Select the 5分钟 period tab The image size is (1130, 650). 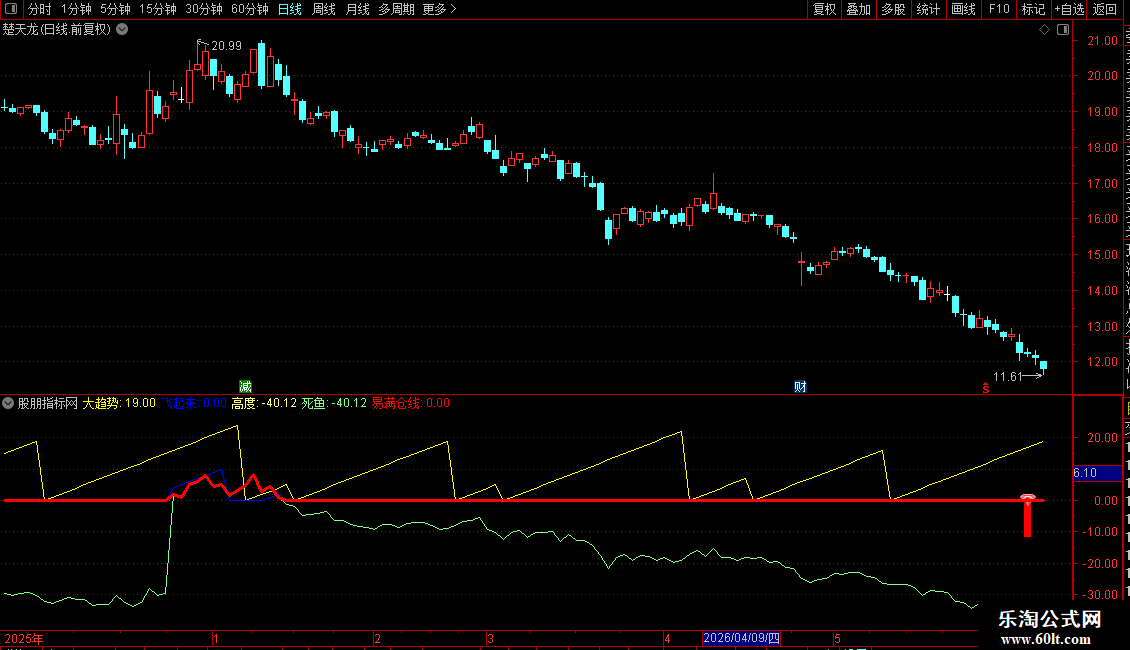115,9
